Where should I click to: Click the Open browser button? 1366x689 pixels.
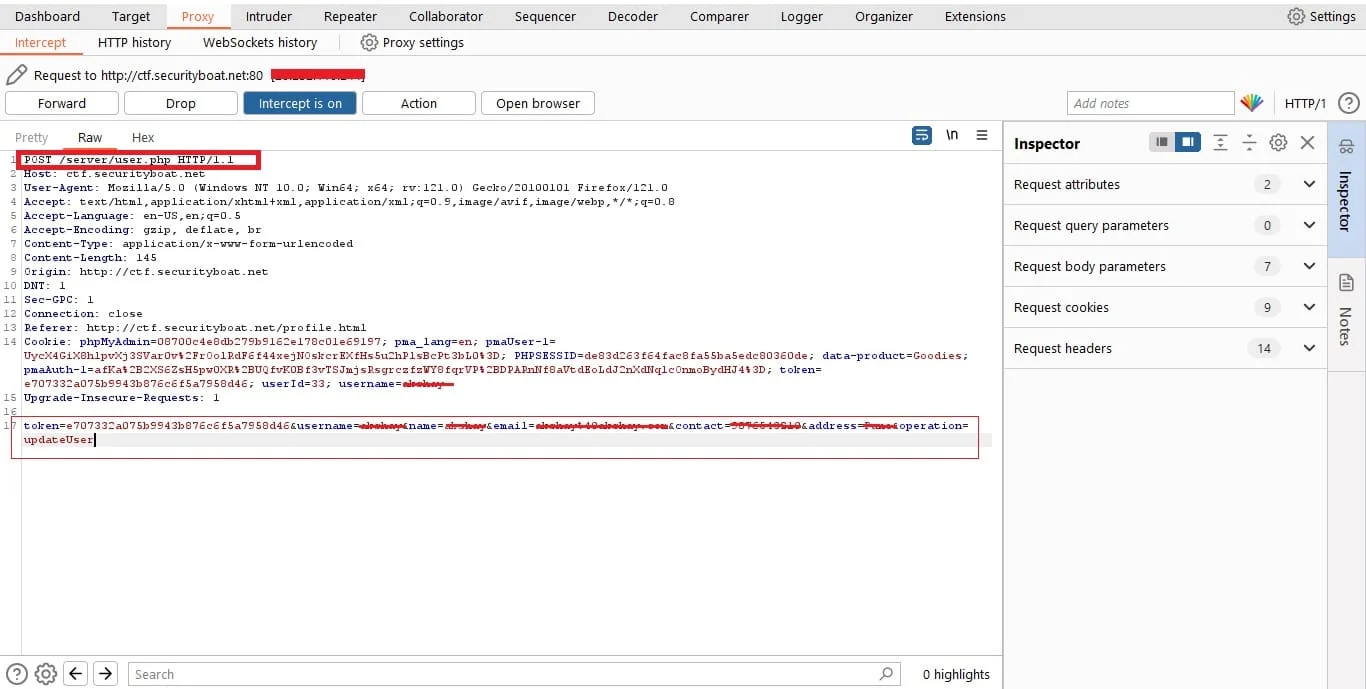coord(538,103)
